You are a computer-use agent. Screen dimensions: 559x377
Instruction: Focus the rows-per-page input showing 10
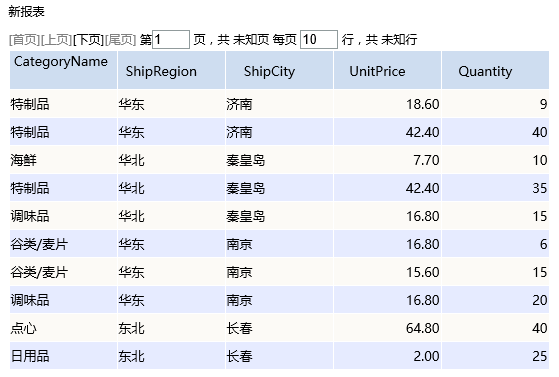(319, 39)
